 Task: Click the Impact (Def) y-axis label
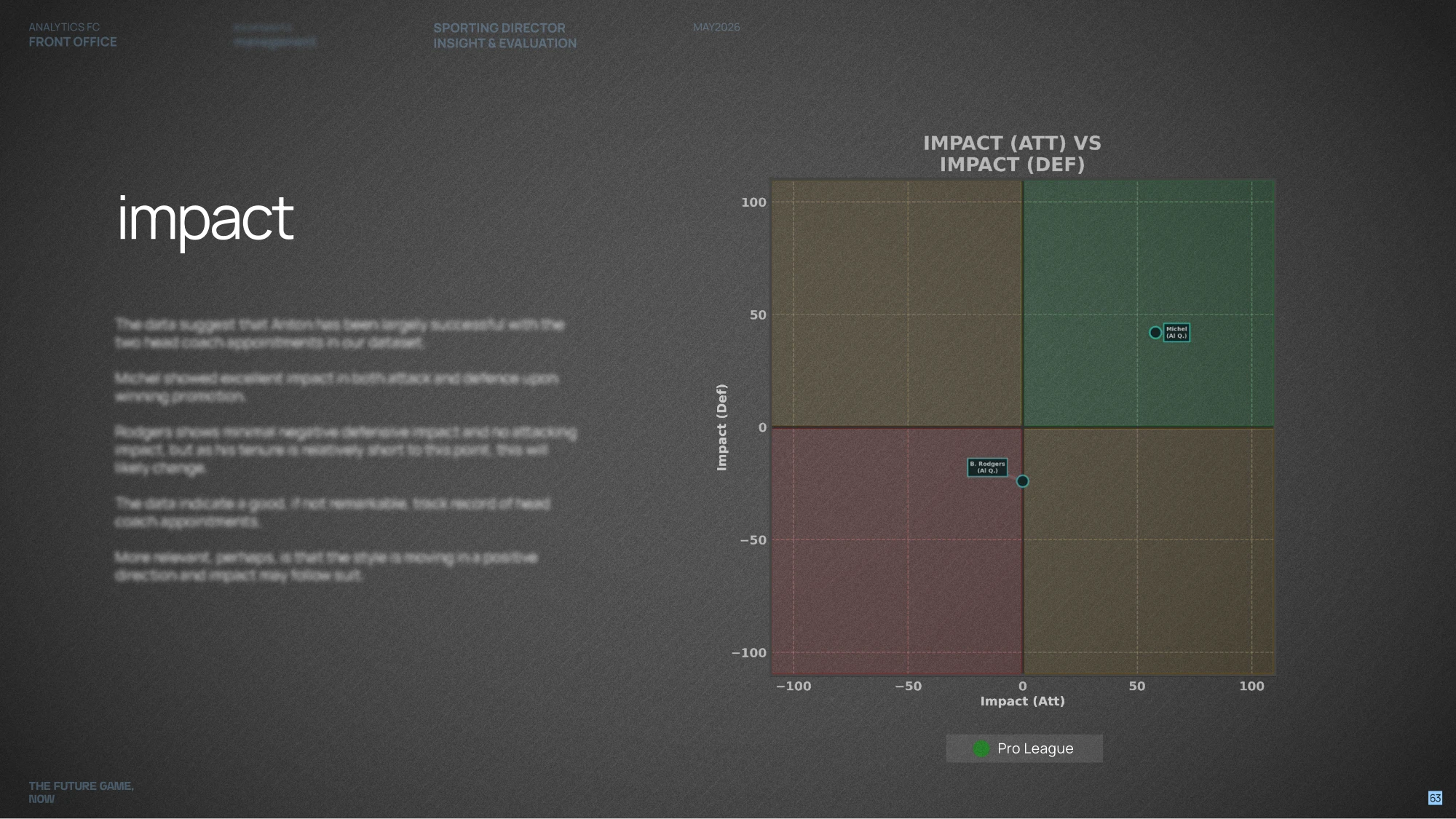click(x=721, y=427)
